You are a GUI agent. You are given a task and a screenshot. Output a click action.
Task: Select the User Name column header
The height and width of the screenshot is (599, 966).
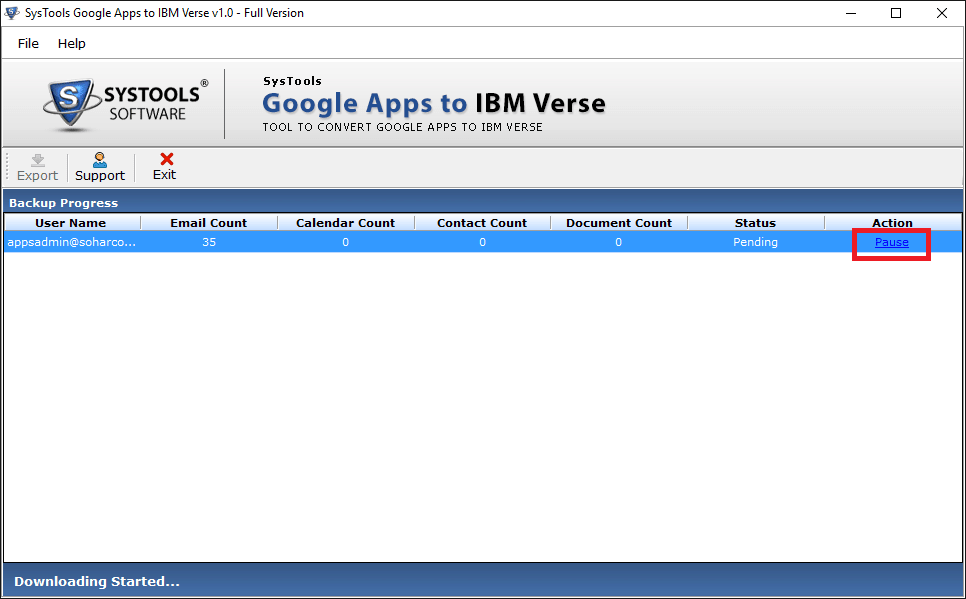pos(71,223)
